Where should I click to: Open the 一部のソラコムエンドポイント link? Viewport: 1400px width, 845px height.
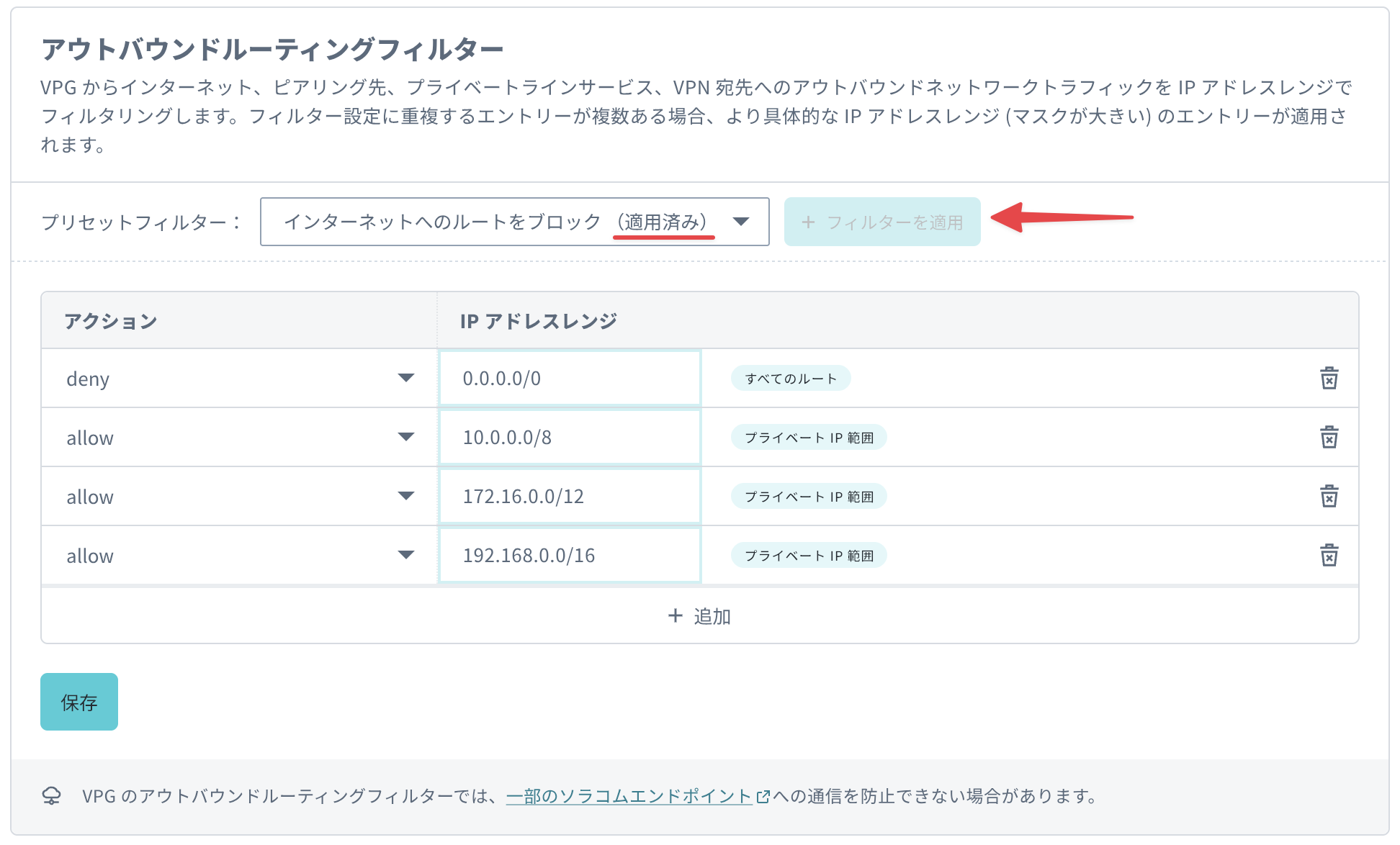click(x=630, y=796)
